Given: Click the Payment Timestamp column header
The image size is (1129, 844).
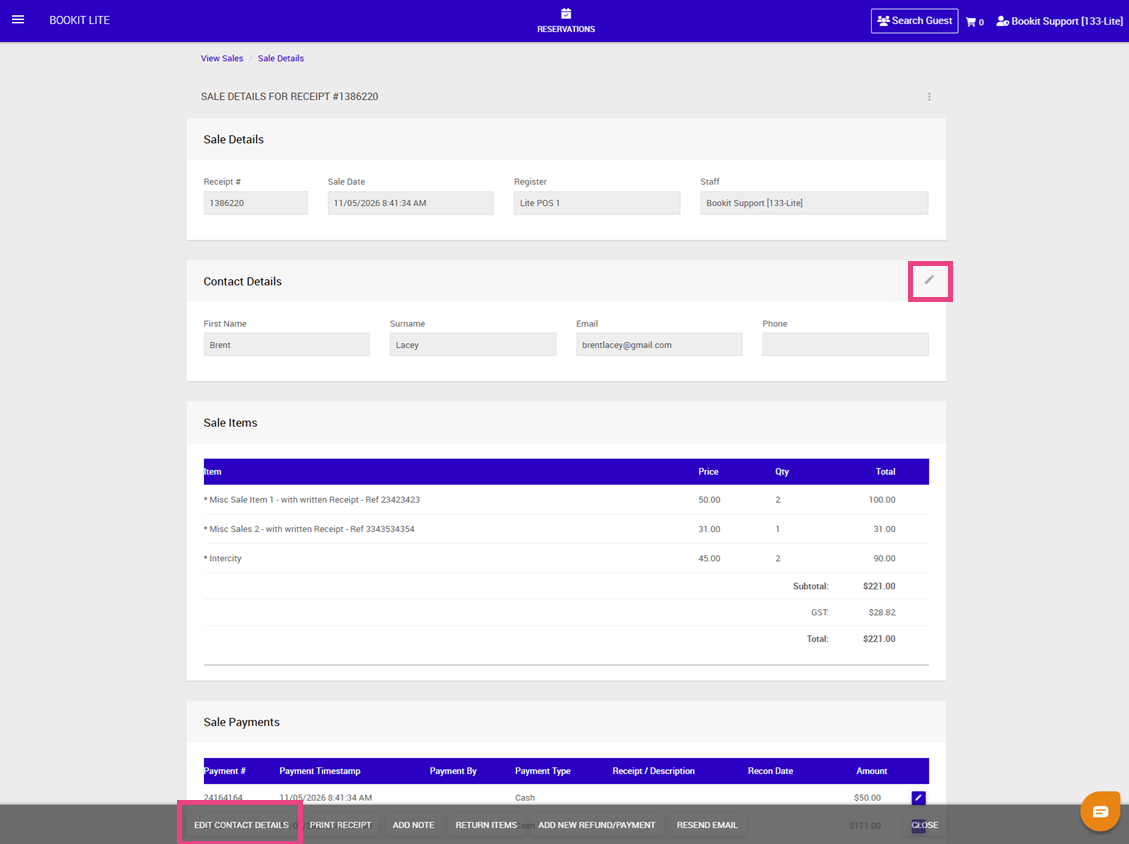Looking at the screenshot, I should (320, 771).
